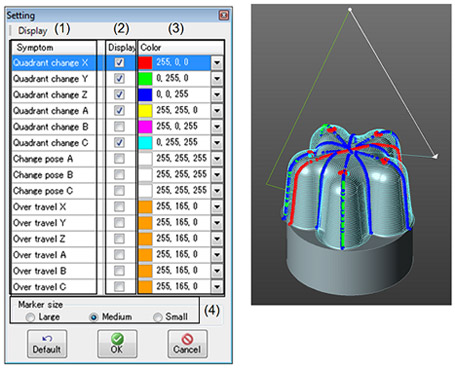455x370 pixels.
Task: Click the Default button
Action: pyautogui.click(x=47, y=344)
